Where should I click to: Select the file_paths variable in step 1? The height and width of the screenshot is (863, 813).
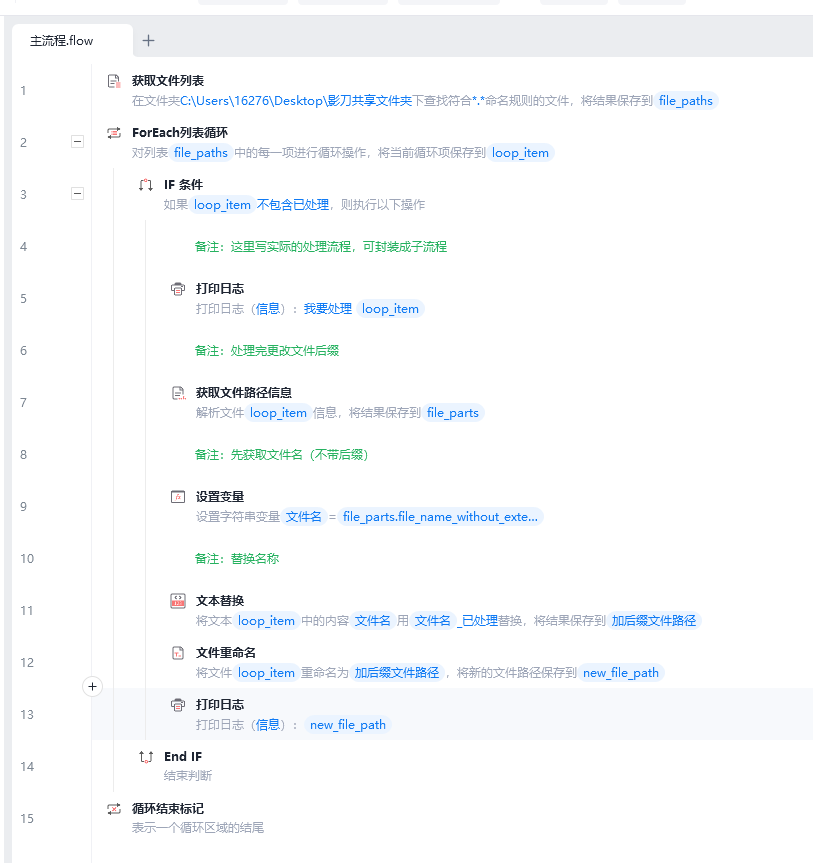pyautogui.click(x=685, y=101)
